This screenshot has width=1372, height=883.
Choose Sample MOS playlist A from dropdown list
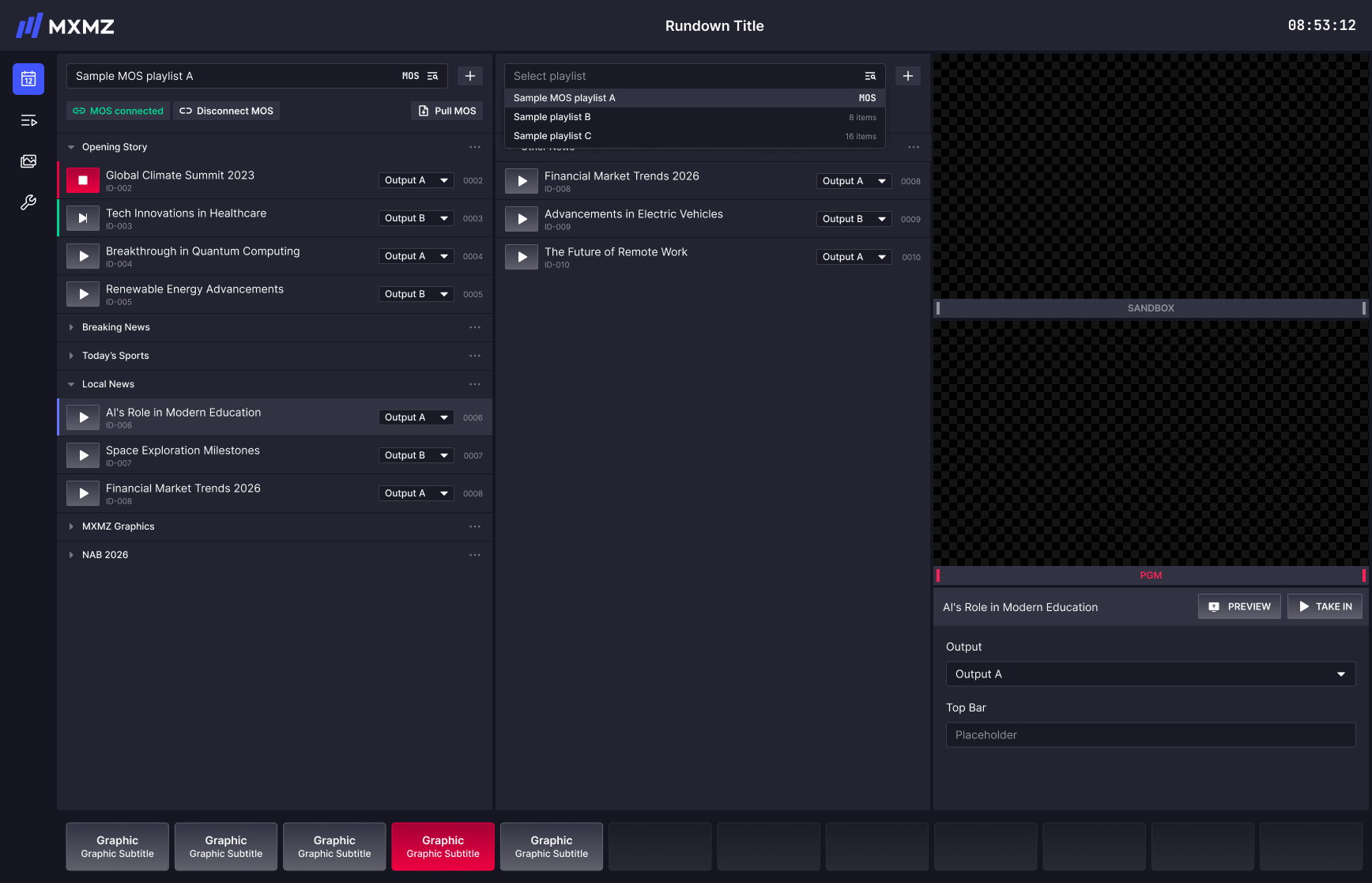tap(695, 98)
